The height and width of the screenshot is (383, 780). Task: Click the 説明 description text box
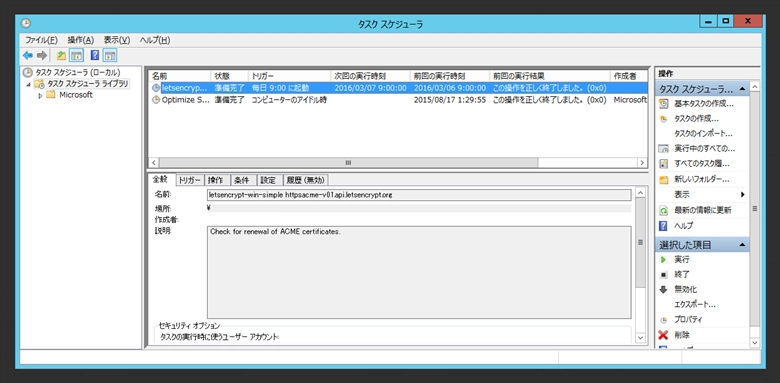click(419, 273)
